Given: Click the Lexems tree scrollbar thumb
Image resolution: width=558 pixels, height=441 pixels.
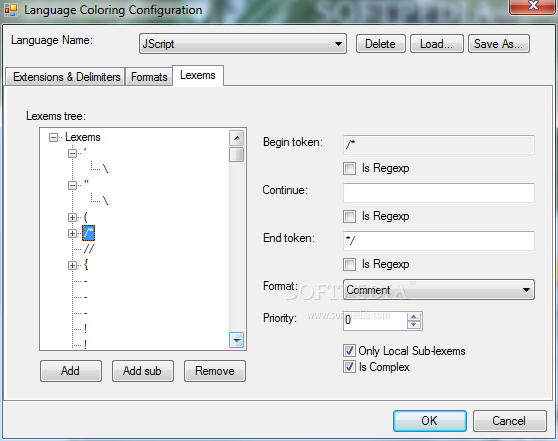Looking at the screenshot, I should point(237,154).
